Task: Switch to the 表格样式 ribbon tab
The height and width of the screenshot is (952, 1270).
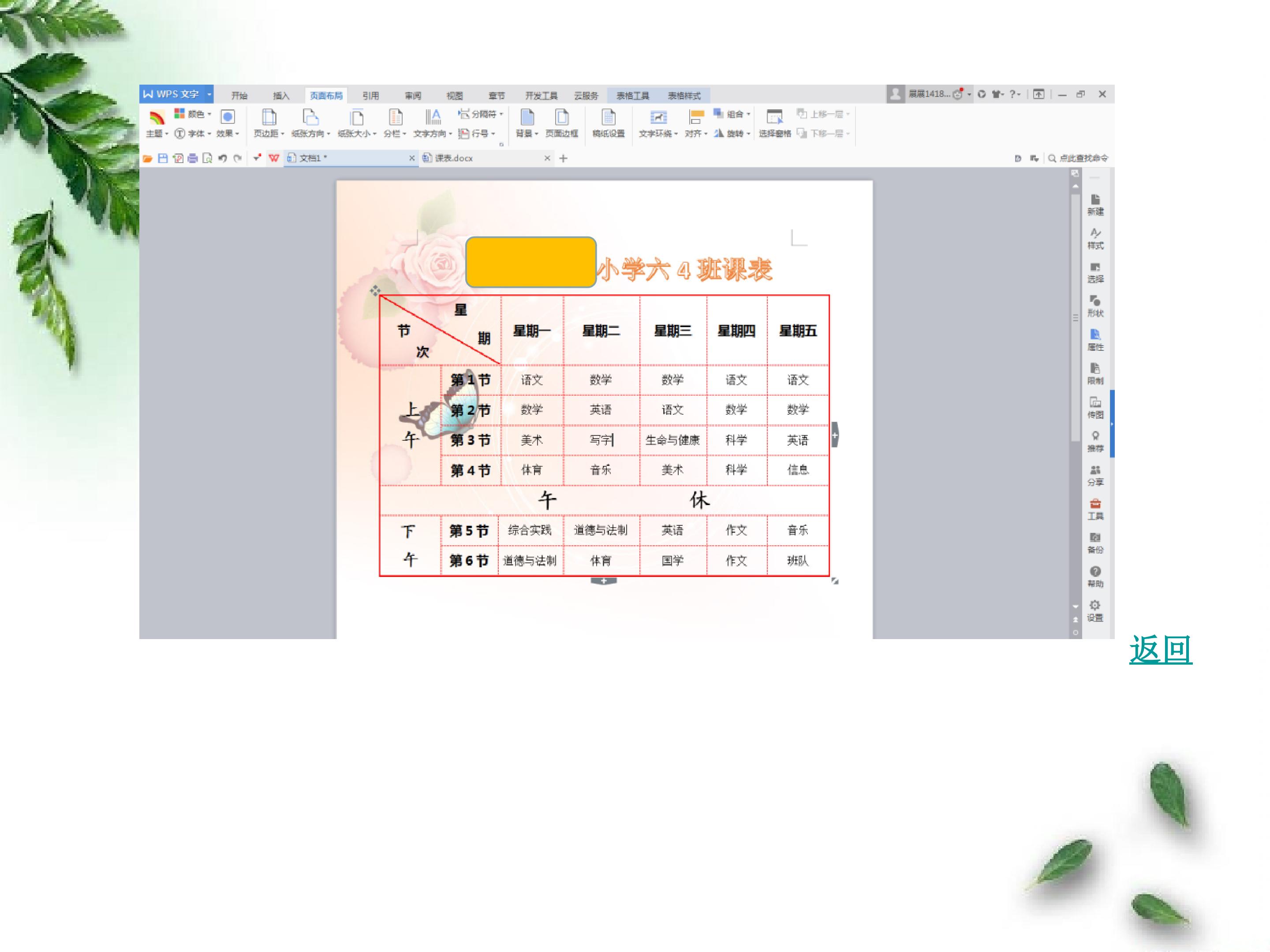Action: pyautogui.click(x=684, y=96)
